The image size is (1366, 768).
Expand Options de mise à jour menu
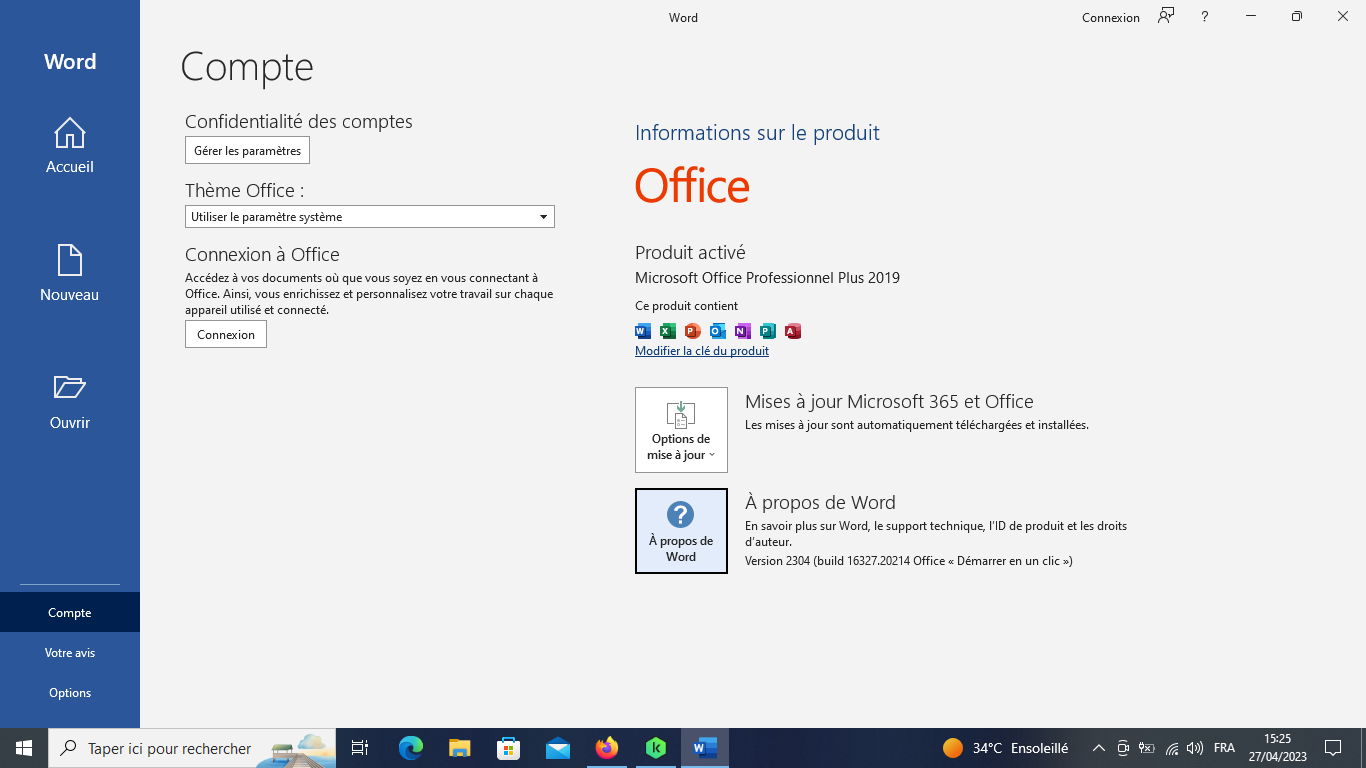681,430
